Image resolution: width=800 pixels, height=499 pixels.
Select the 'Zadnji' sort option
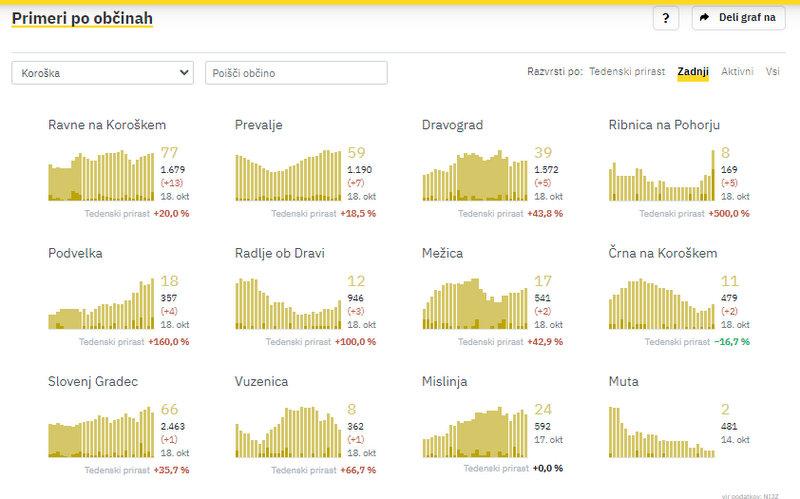click(x=693, y=72)
